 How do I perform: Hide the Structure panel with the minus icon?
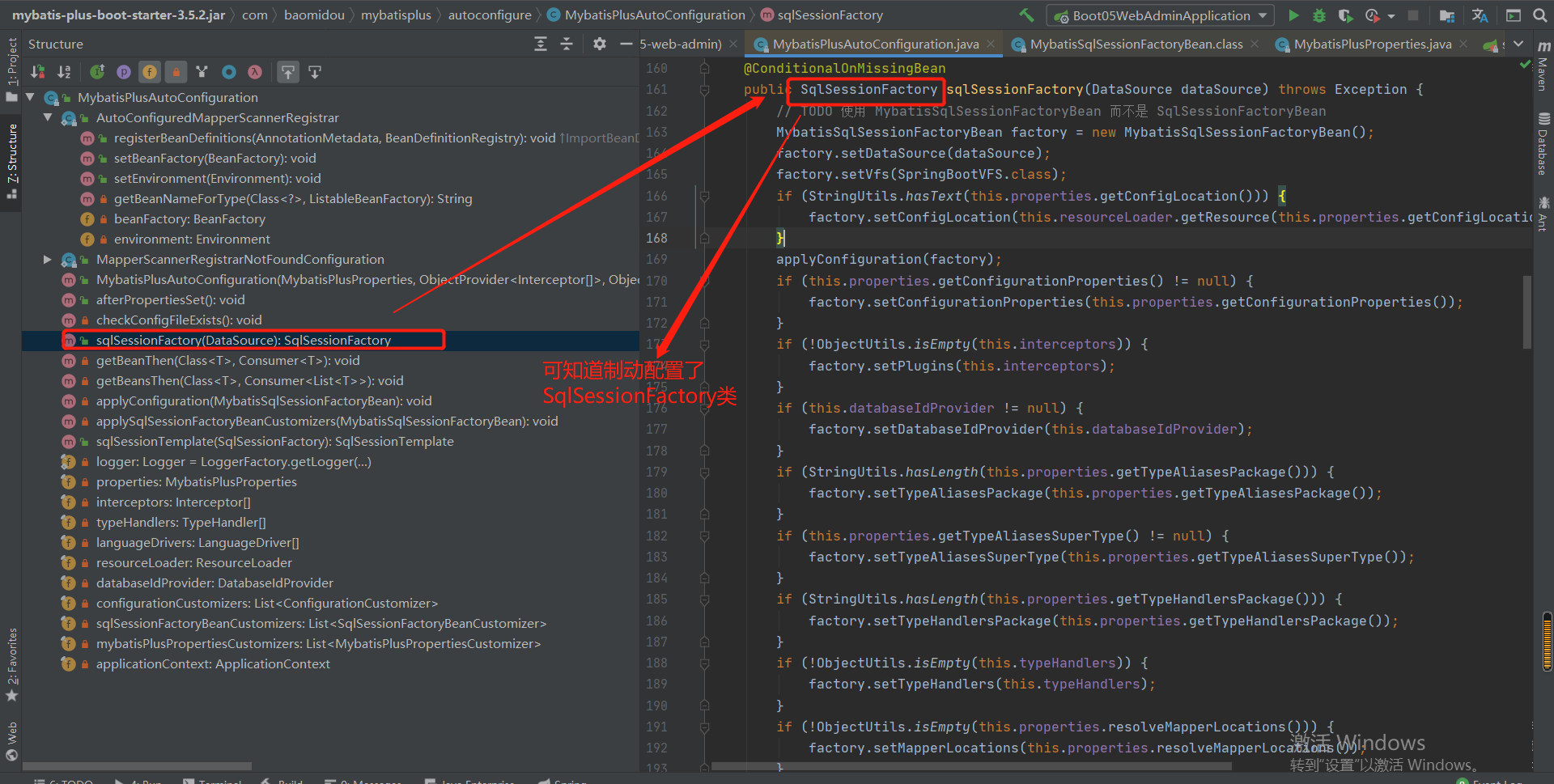tap(626, 44)
